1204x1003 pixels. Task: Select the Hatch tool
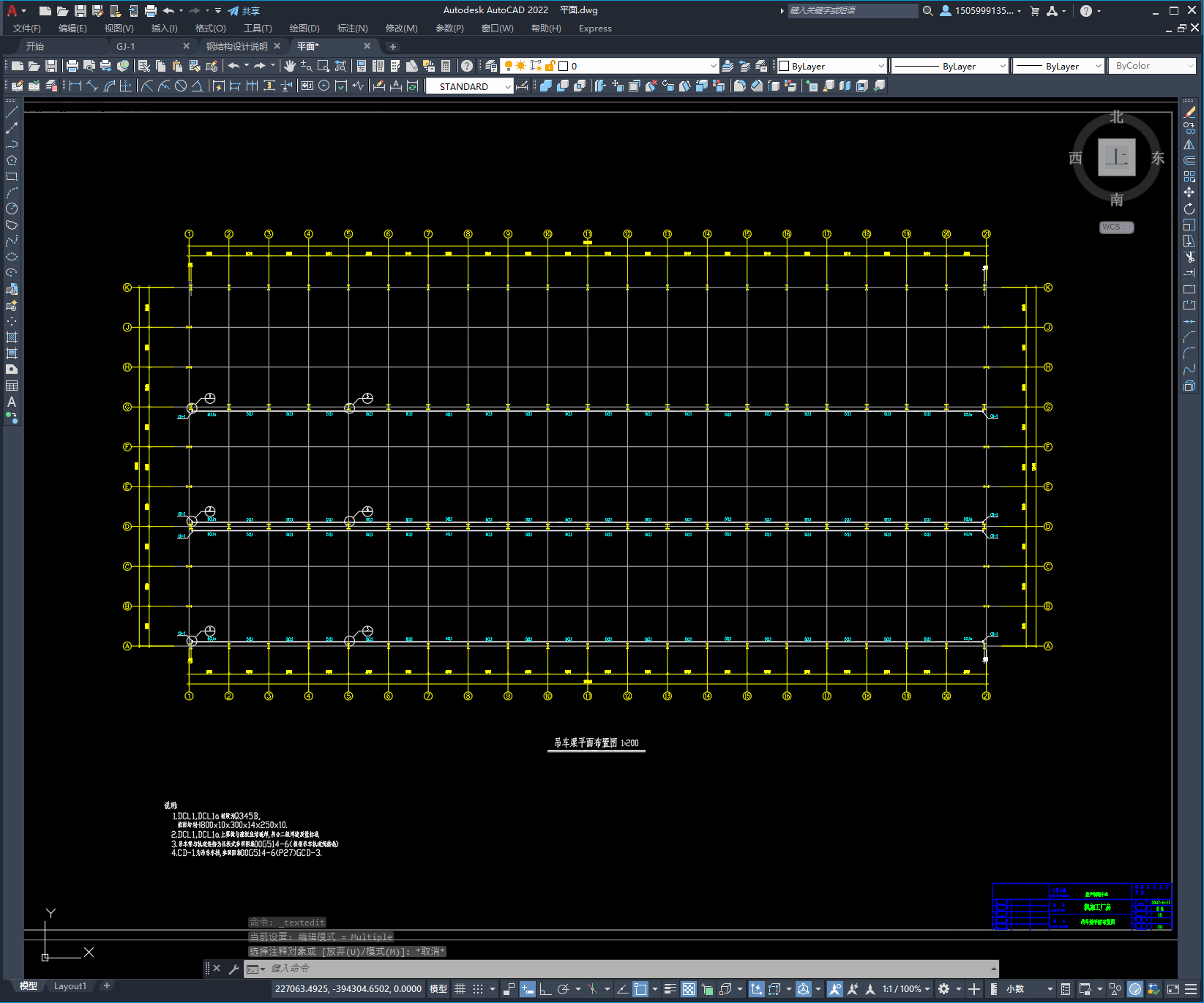[12, 337]
